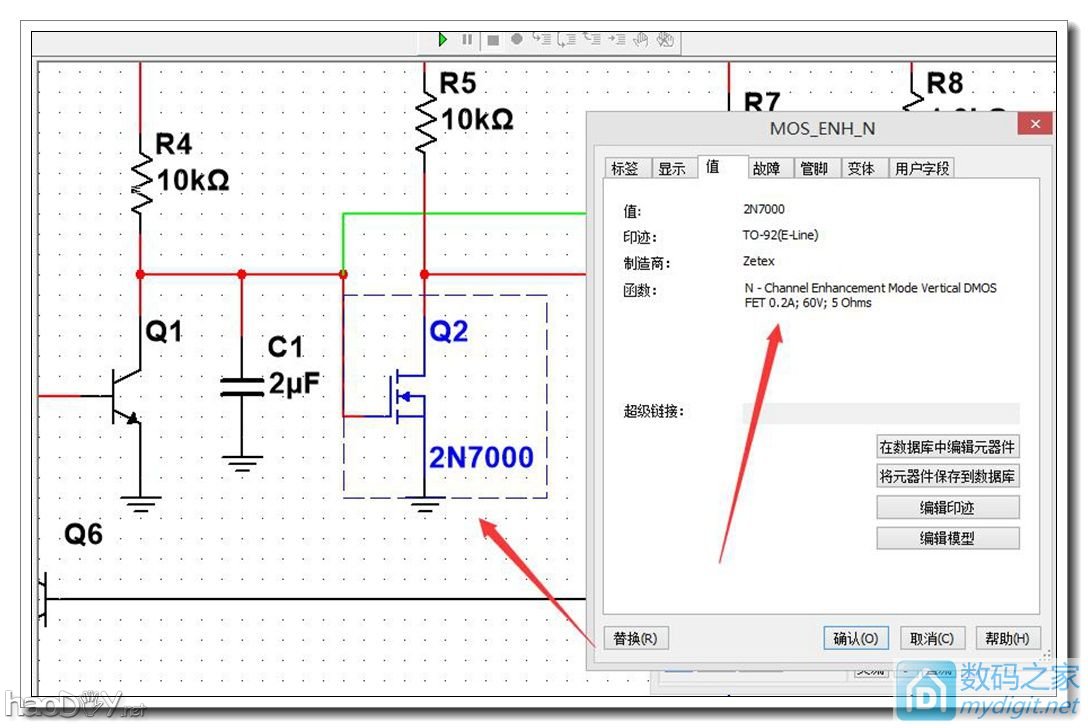
Task: Select the Q1 transistor symbol
Action: [125, 397]
